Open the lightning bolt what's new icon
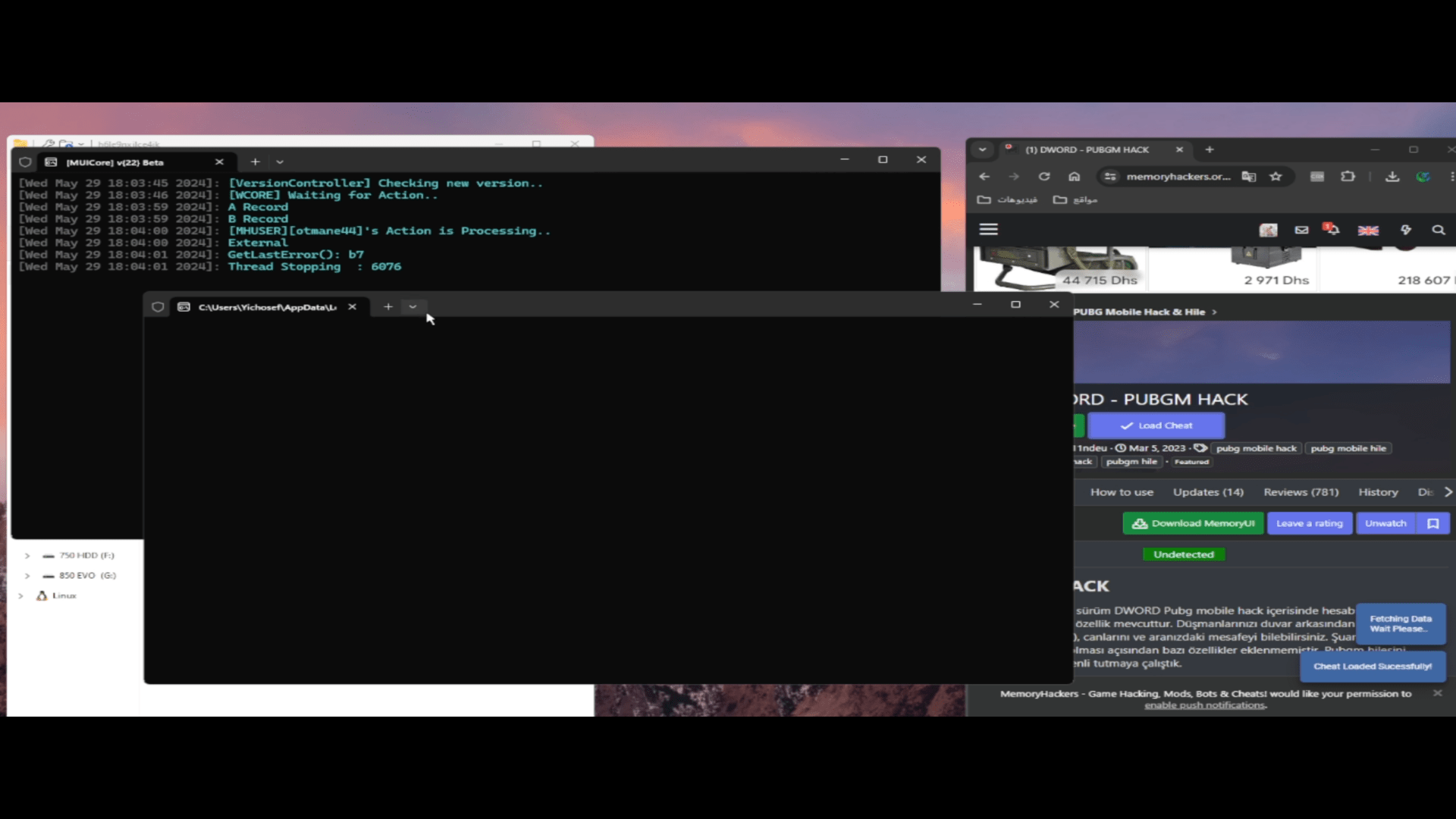Image resolution: width=1456 pixels, height=819 pixels. [x=1406, y=230]
